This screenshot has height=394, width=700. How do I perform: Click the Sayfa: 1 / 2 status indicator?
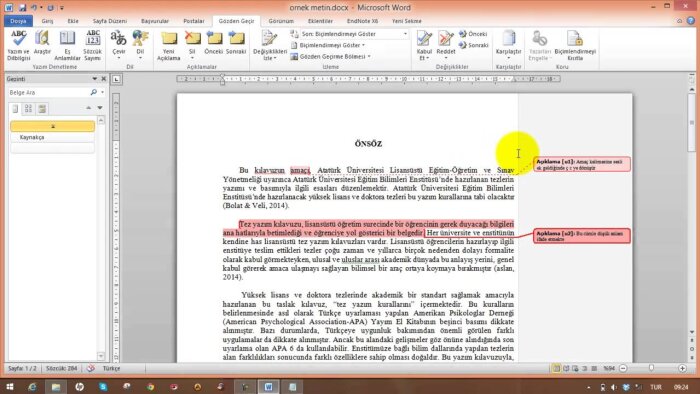coord(22,369)
